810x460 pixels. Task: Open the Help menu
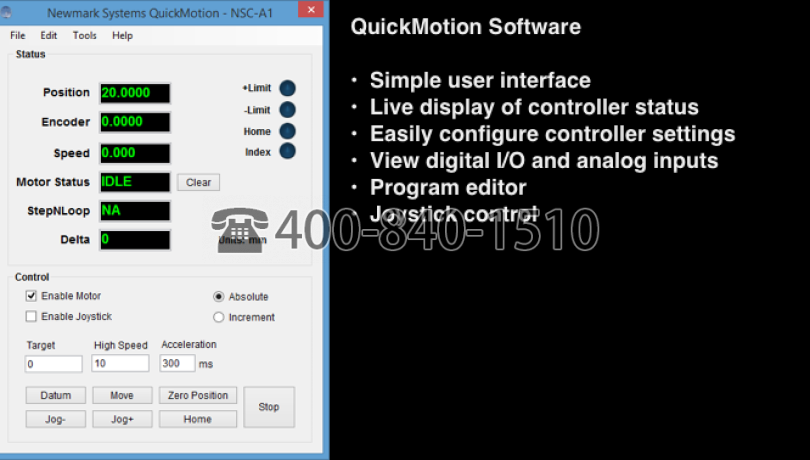tap(122, 36)
